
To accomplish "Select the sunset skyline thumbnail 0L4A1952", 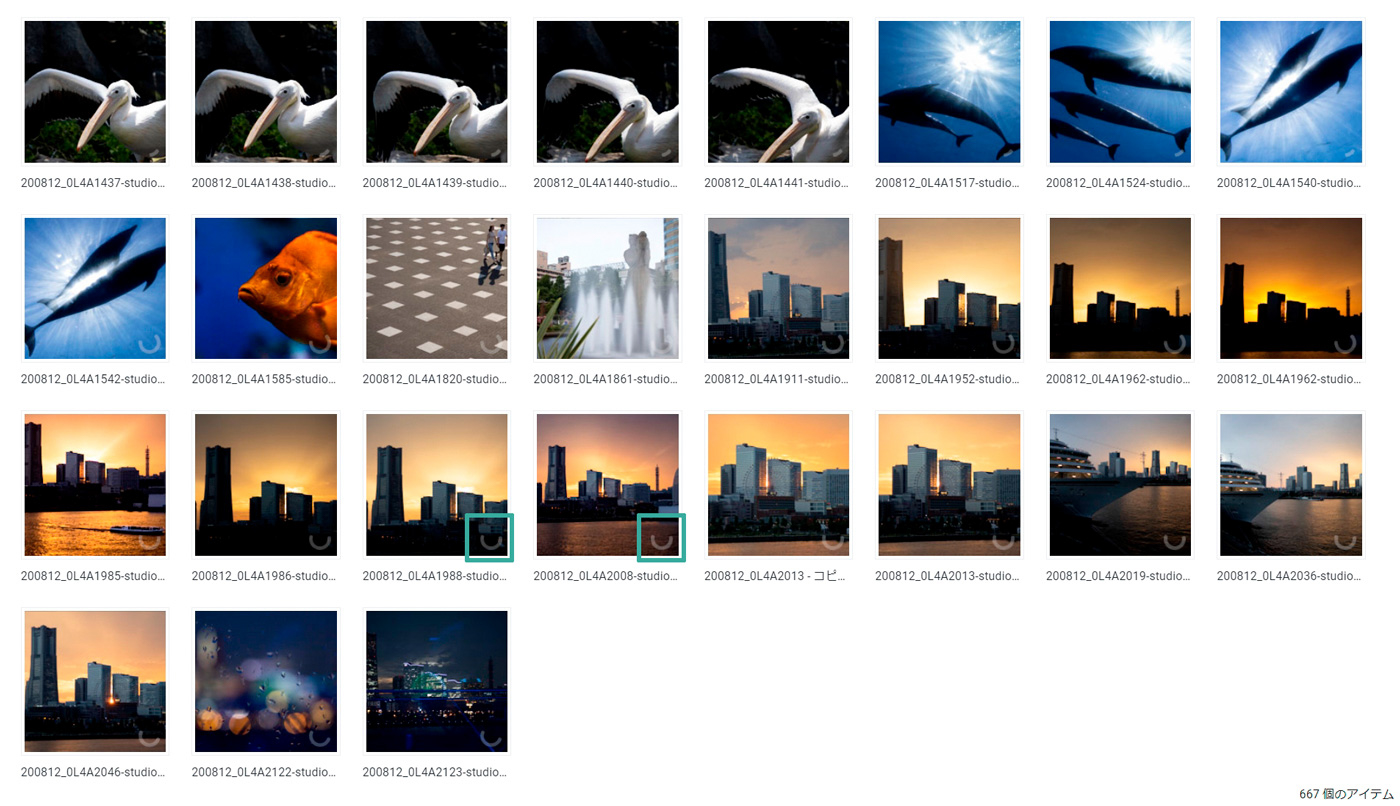I will pos(950,288).
